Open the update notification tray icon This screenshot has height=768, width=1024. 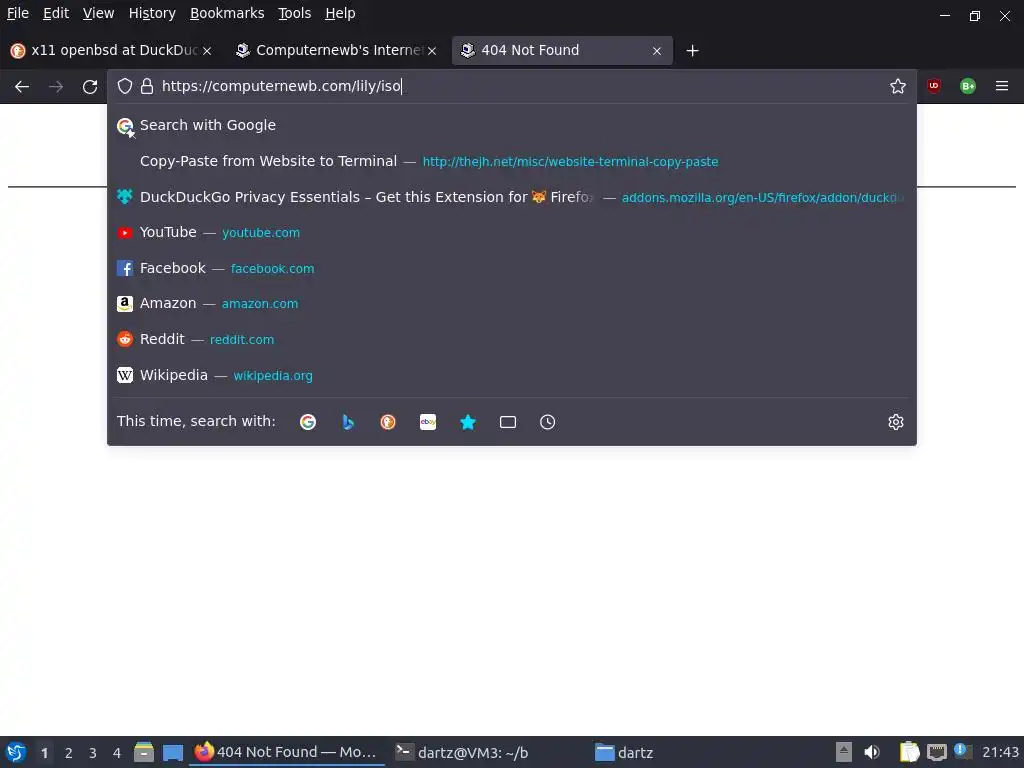pos(963,751)
